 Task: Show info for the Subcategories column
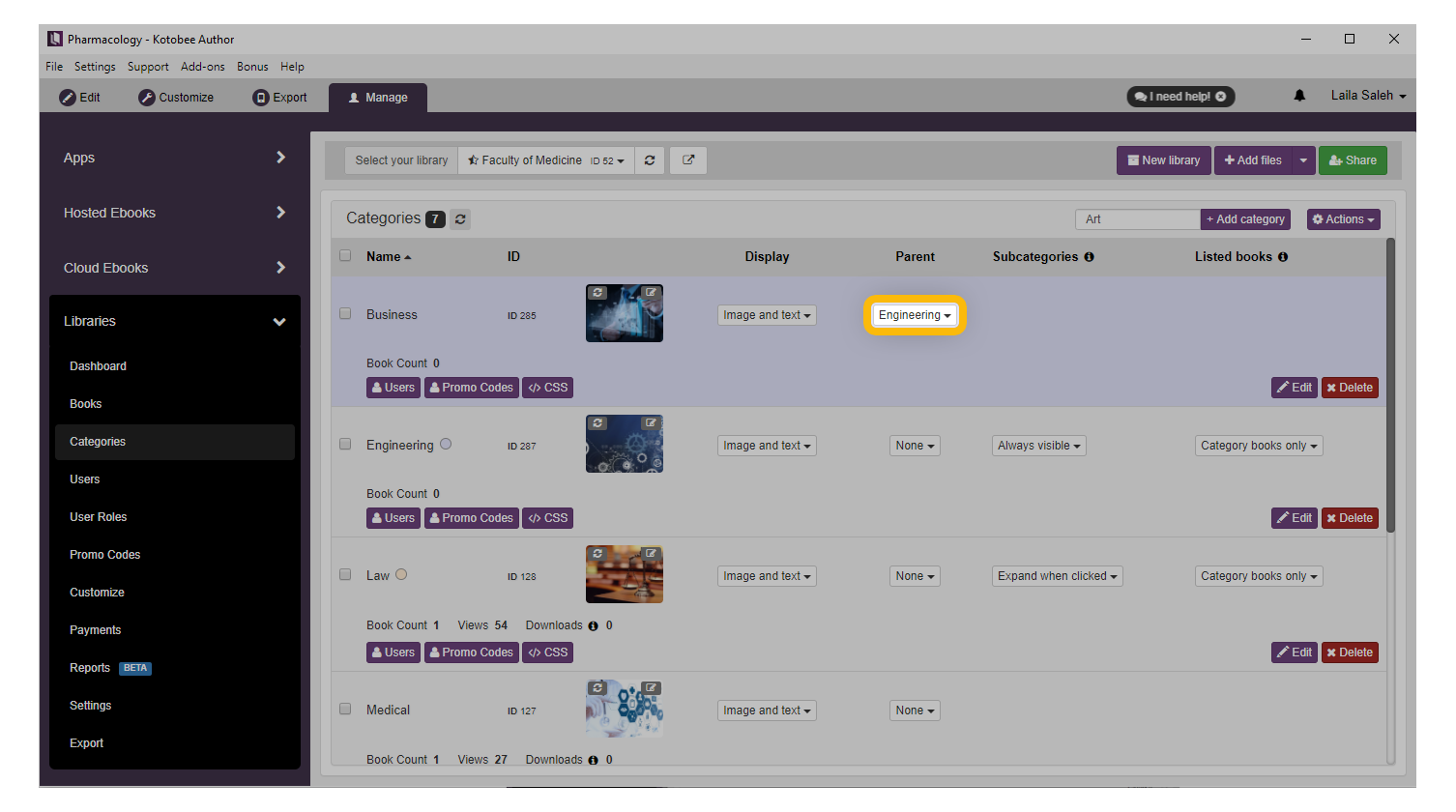1090,257
